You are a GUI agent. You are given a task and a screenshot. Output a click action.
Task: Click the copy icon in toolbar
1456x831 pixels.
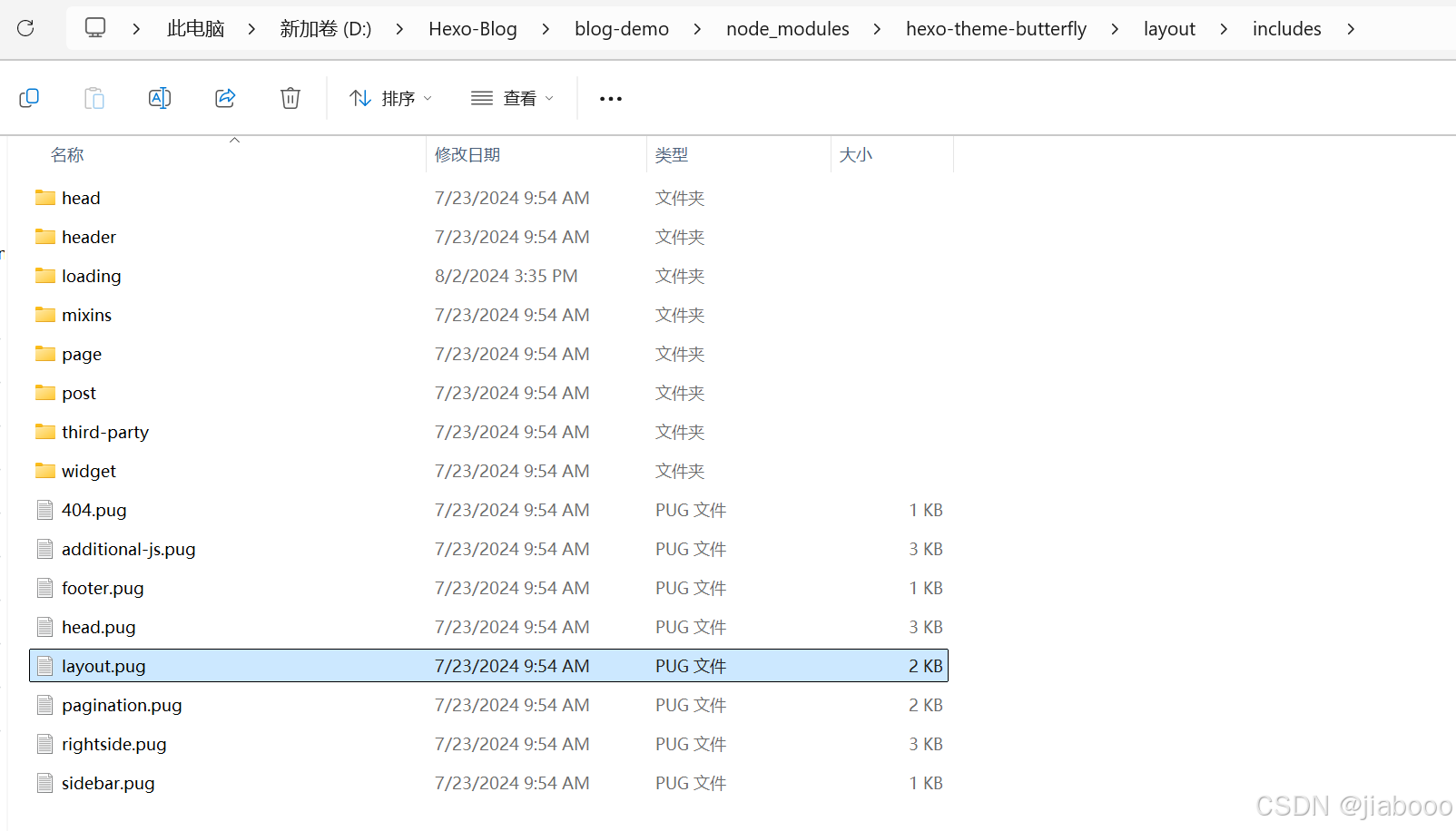coord(29,98)
